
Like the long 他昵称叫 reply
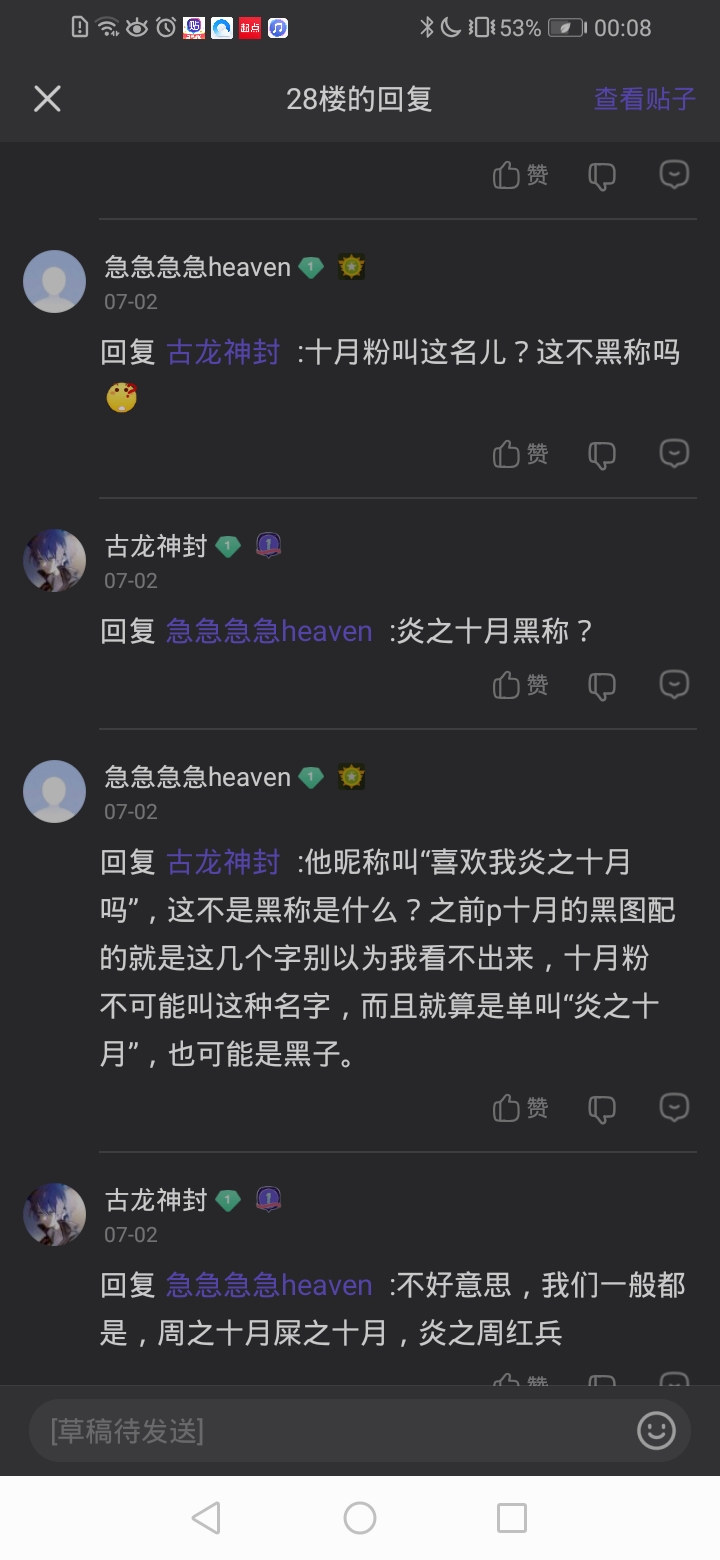click(x=521, y=1108)
